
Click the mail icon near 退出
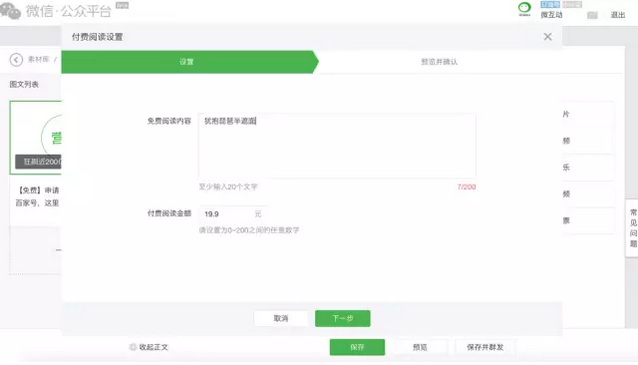pyautogui.click(x=592, y=15)
